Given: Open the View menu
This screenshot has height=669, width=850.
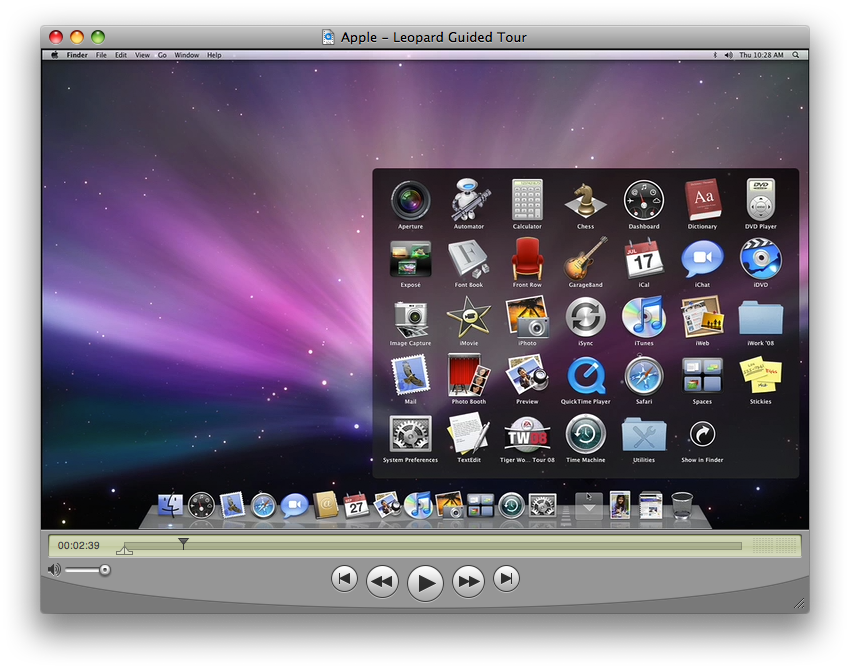Looking at the screenshot, I should pos(142,55).
